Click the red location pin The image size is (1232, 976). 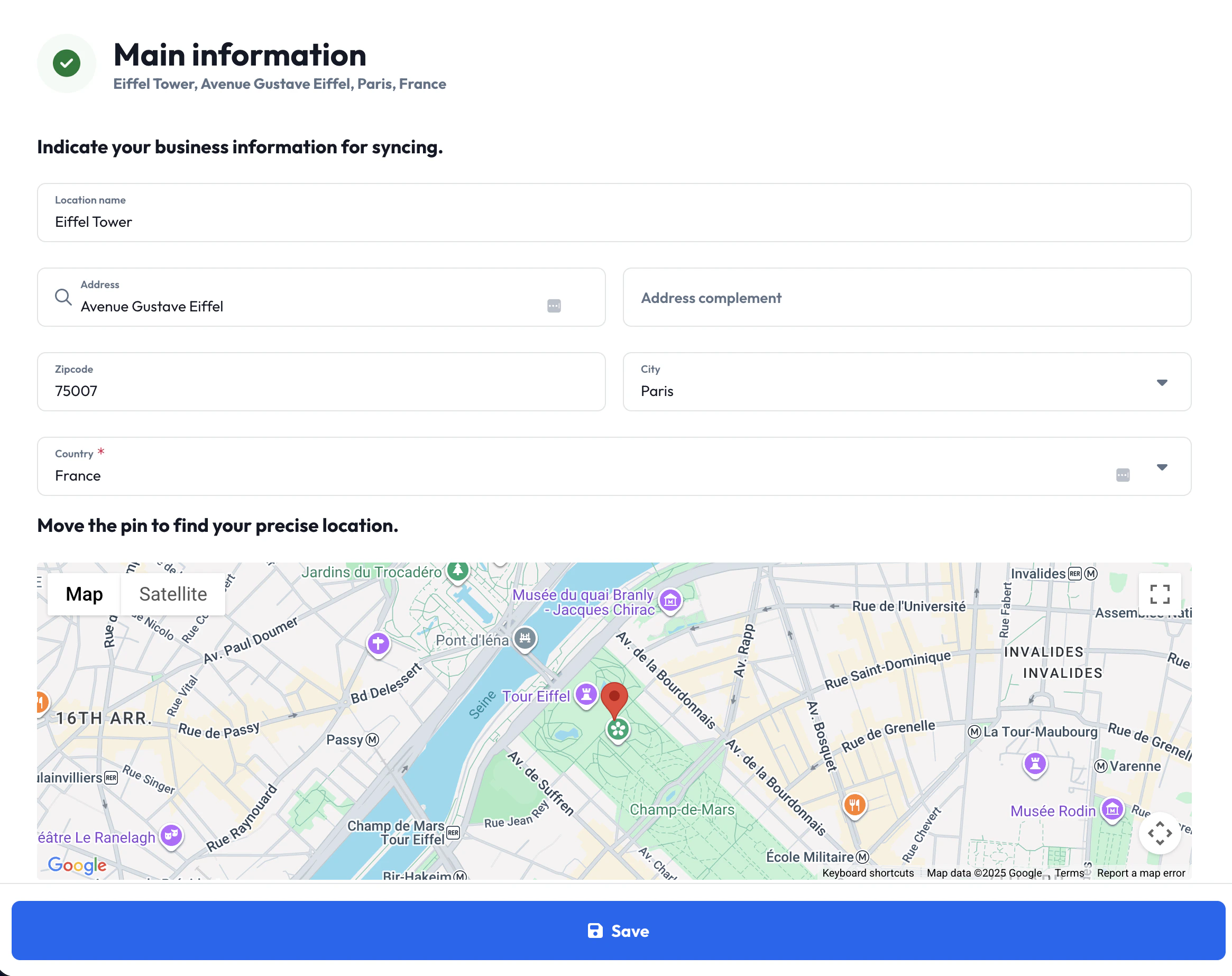[614, 701]
